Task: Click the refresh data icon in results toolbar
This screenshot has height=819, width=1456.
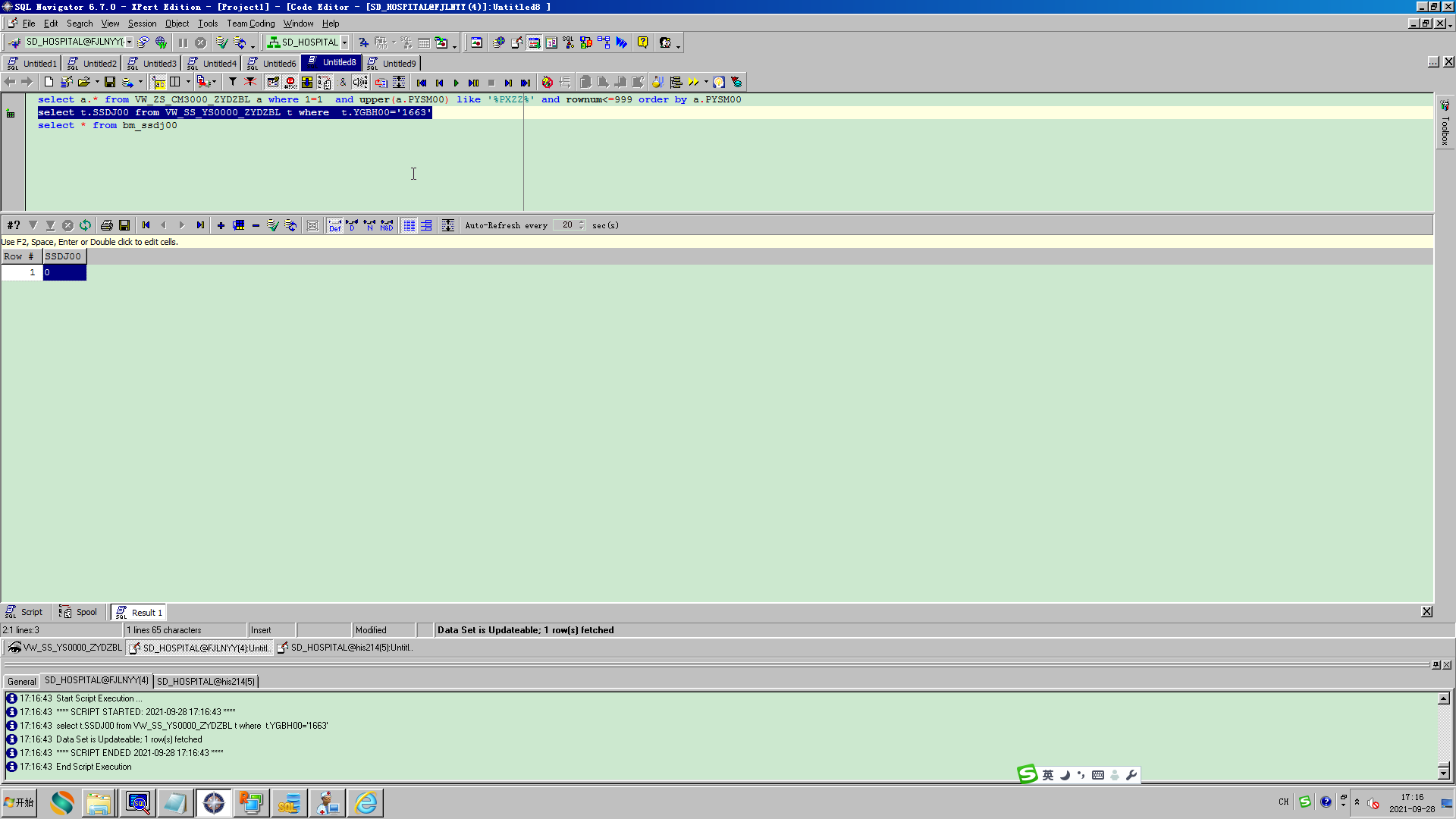Action: pos(85,225)
